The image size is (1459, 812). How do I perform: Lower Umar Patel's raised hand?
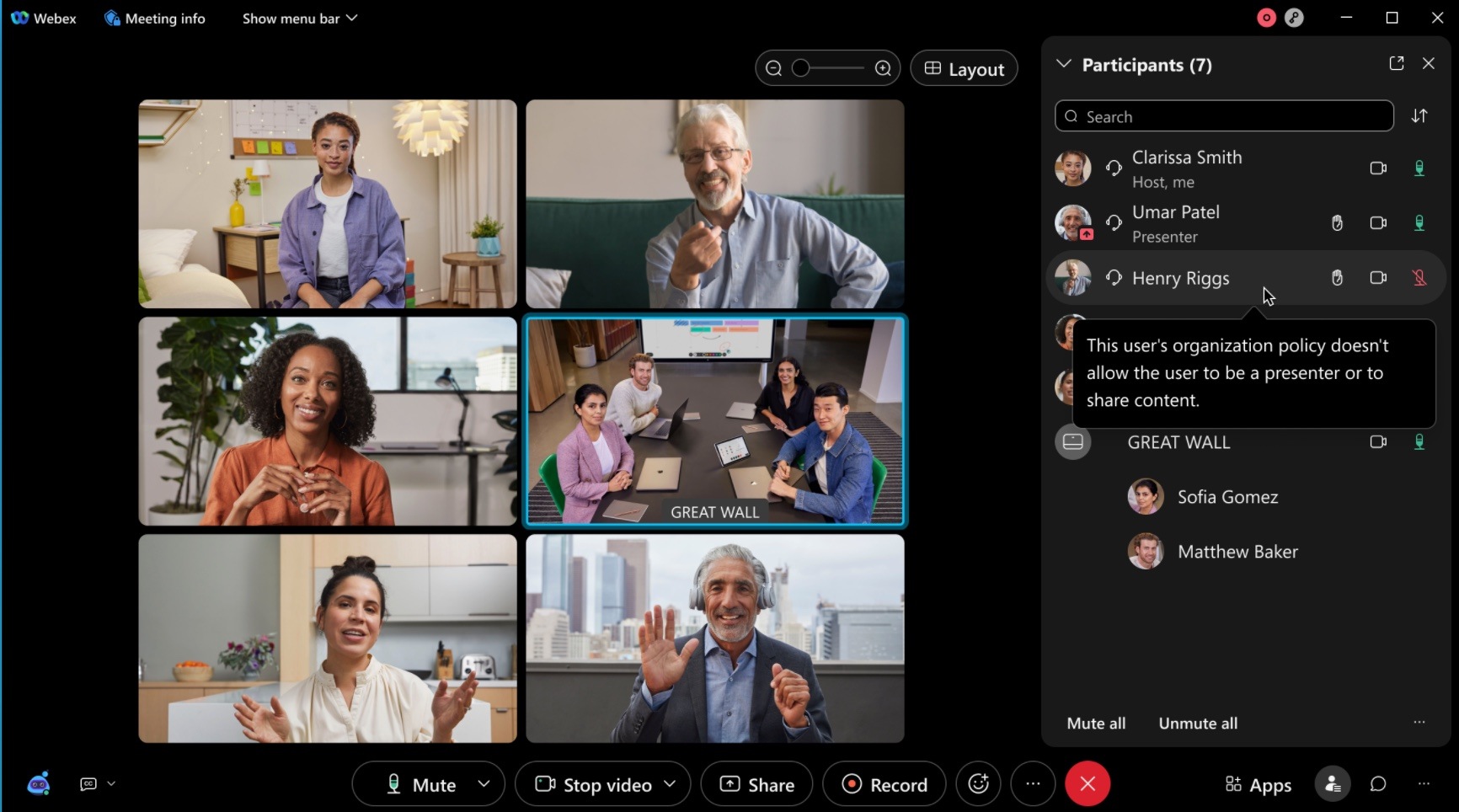click(x=1336, y=222)
